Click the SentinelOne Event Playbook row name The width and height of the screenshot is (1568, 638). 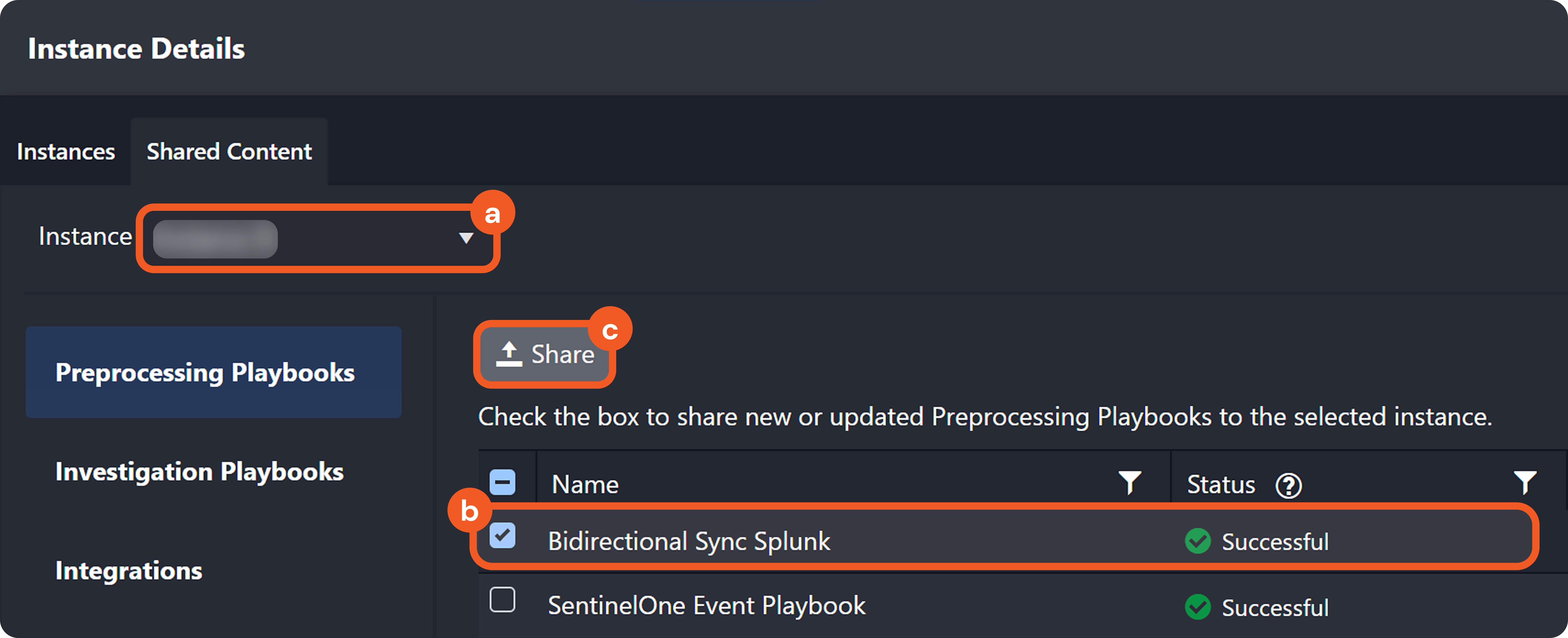point(706,606)
